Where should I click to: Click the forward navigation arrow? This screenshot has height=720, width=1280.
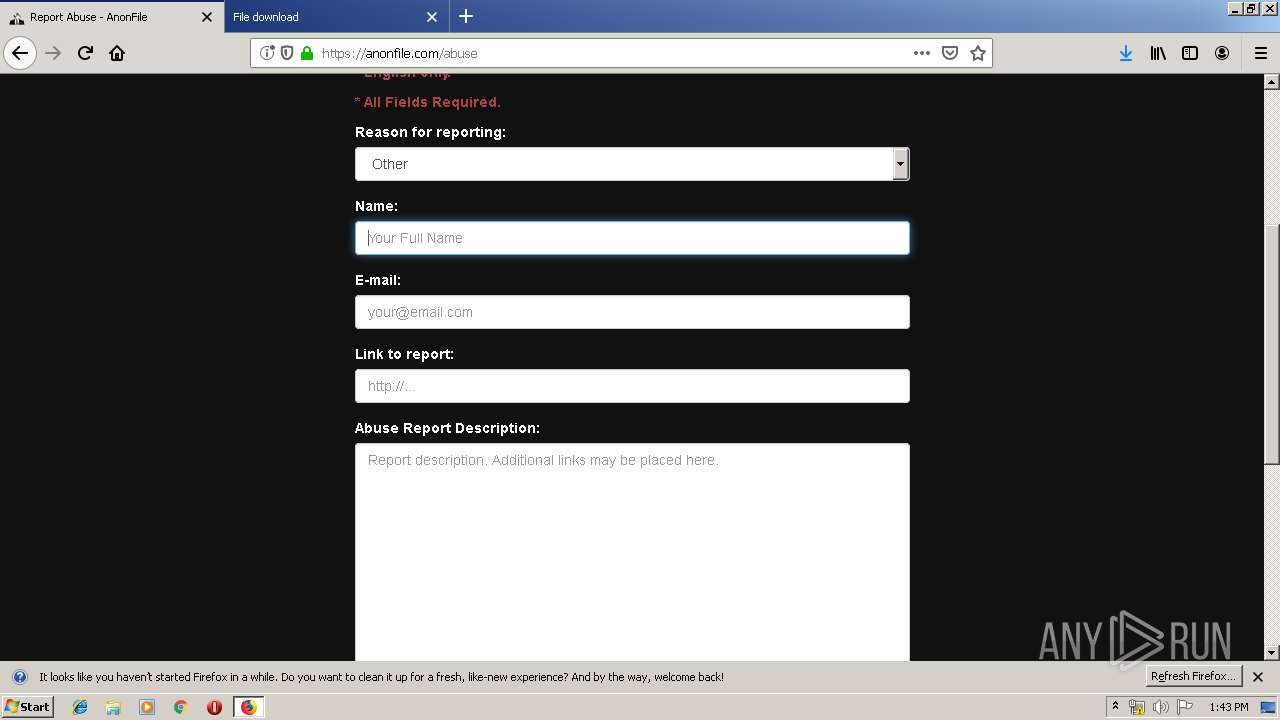pyautogui.click(x=54, y=53)
